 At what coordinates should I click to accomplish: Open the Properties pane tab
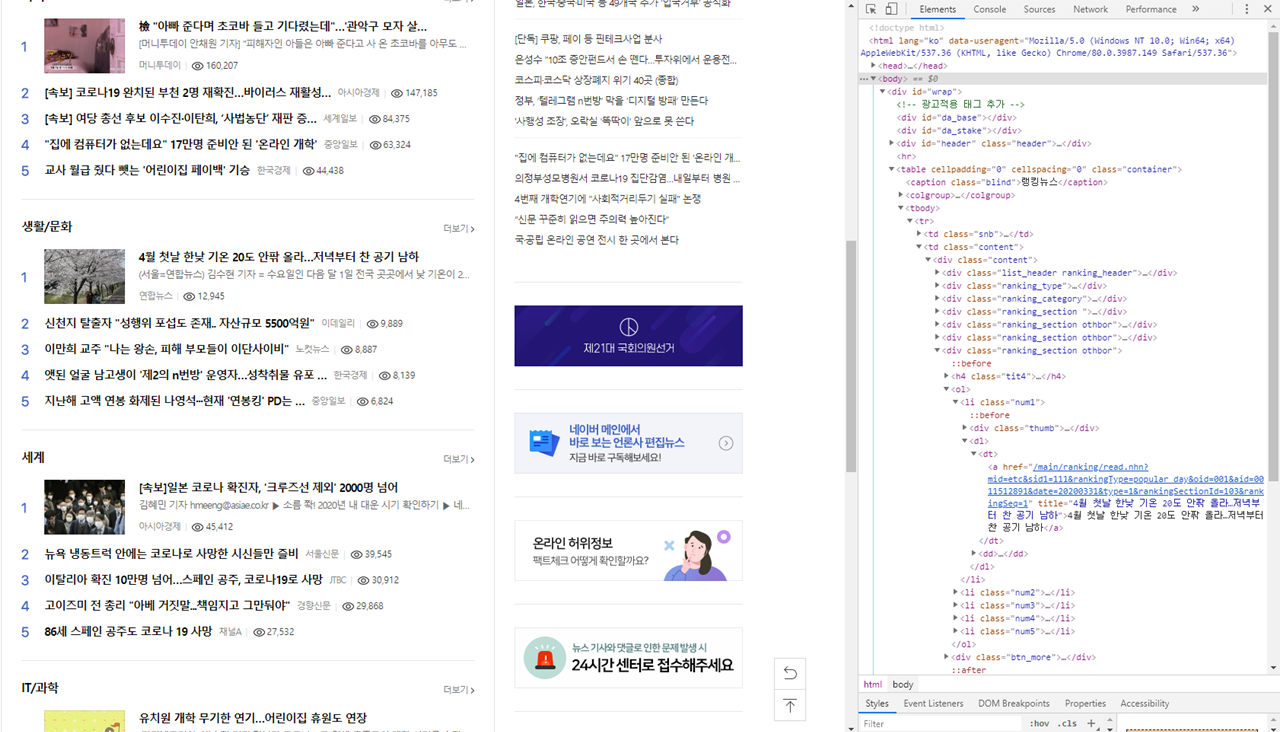[x=1085, y=703]
